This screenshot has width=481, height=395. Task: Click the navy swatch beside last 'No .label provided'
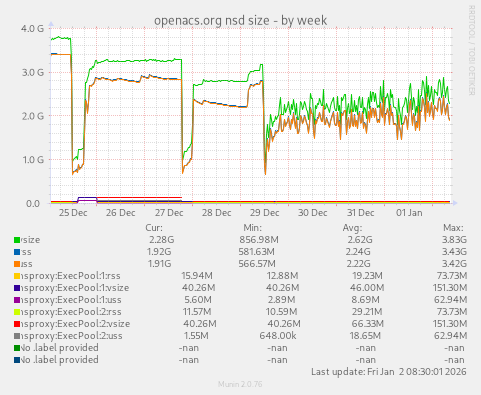coord(17,360)
